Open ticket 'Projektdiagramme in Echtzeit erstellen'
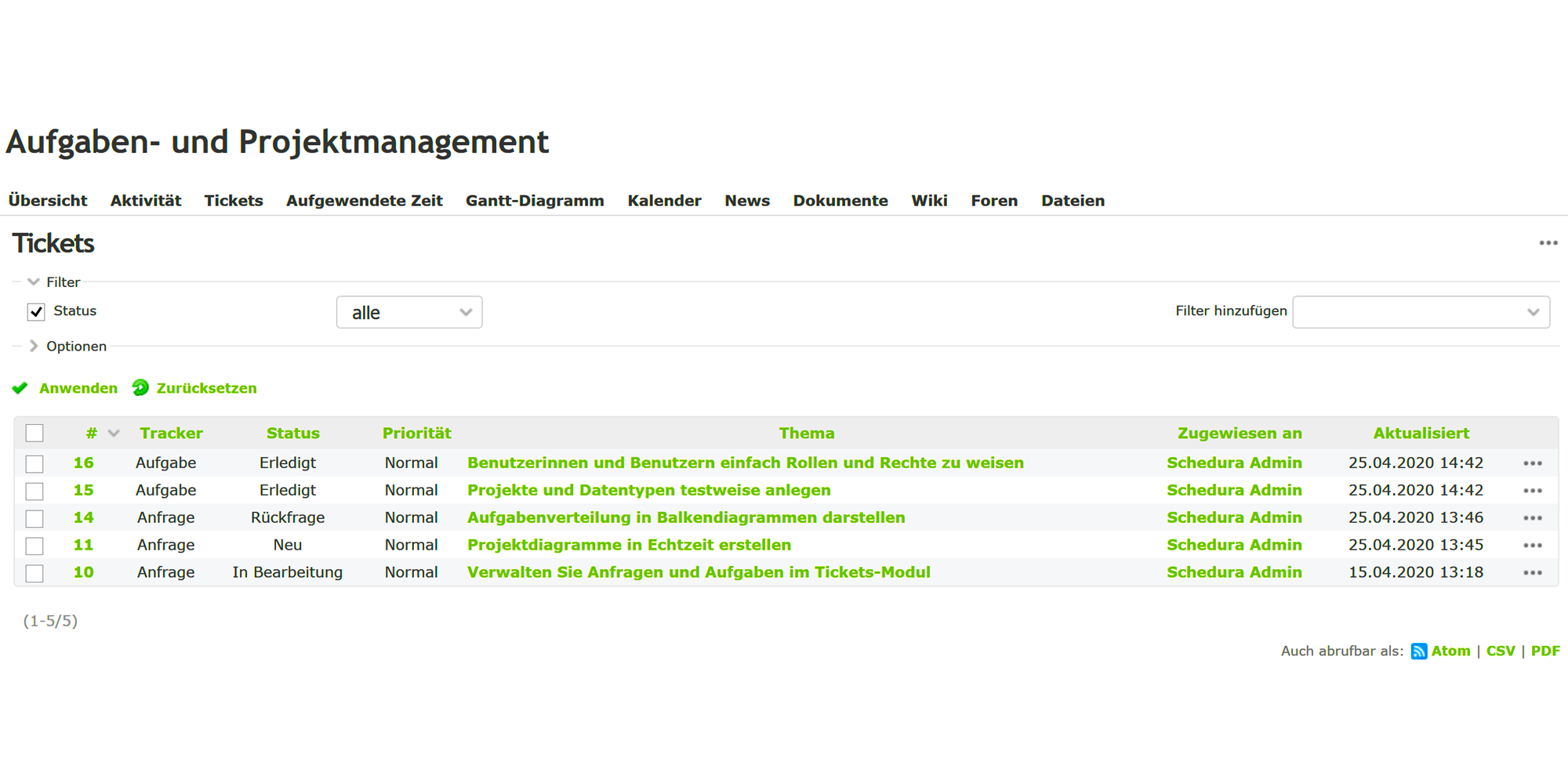Viewport: 1568px width, 784px height. coord(629,545)
